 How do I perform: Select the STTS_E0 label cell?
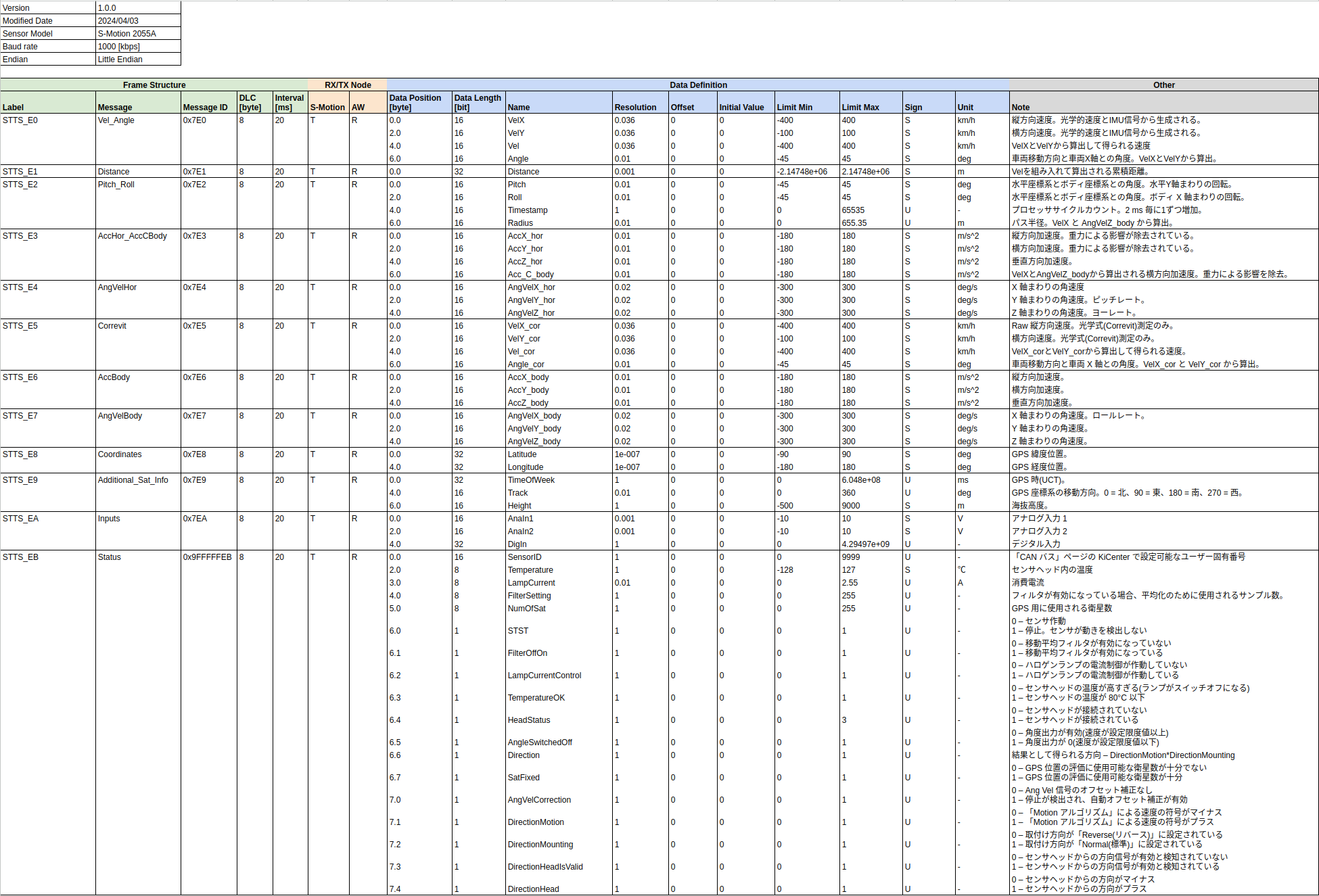tap(48, 120)
